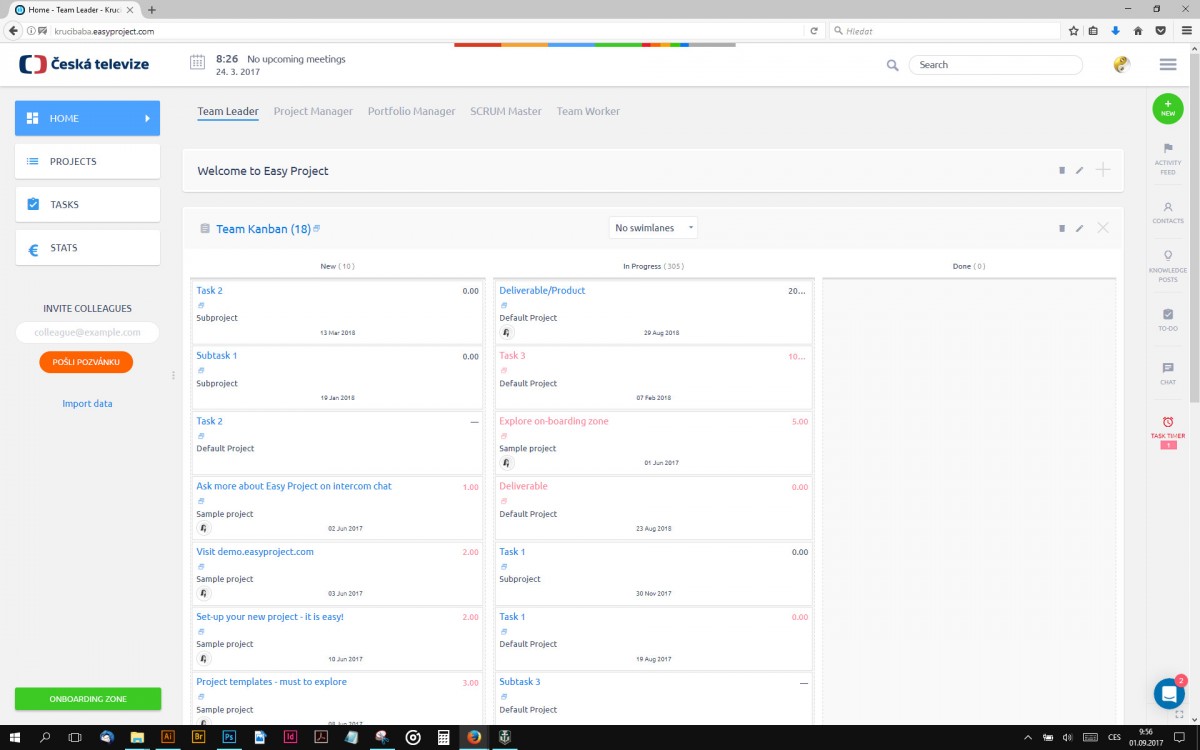Switch to the Team Worker tab

(x=588, y=111)
